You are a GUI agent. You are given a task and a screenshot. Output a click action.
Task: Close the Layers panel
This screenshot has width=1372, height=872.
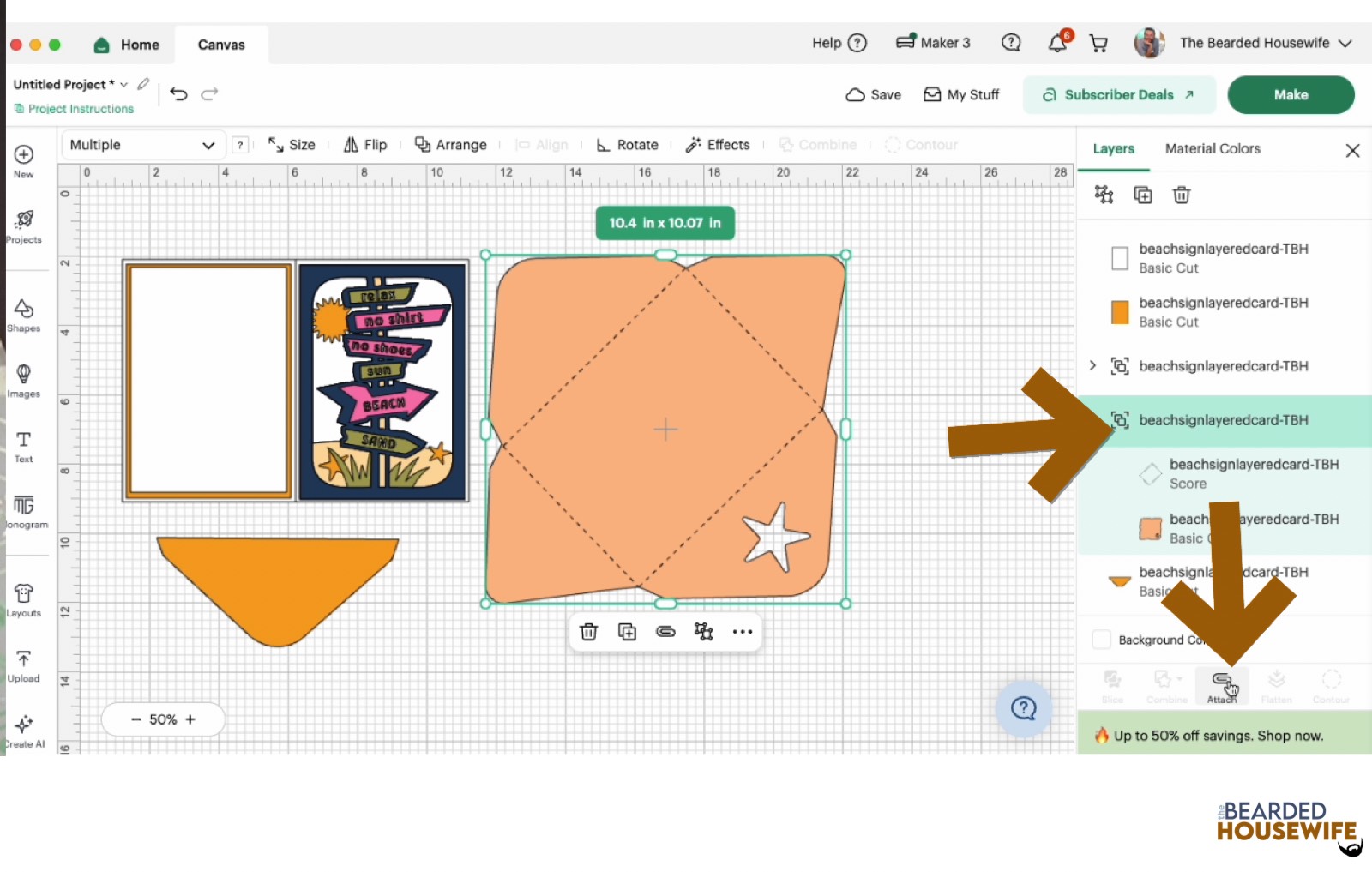(x=1352, y=150)
